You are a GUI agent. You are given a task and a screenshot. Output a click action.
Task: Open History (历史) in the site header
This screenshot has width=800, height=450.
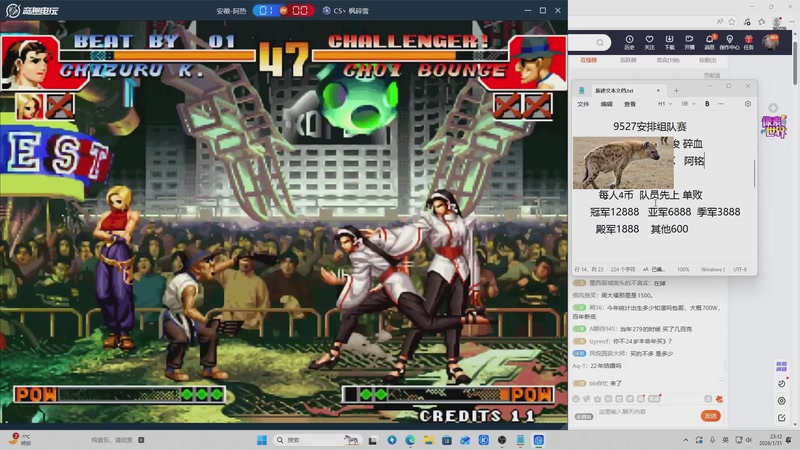pyautogui.click(x=629, y=42)
